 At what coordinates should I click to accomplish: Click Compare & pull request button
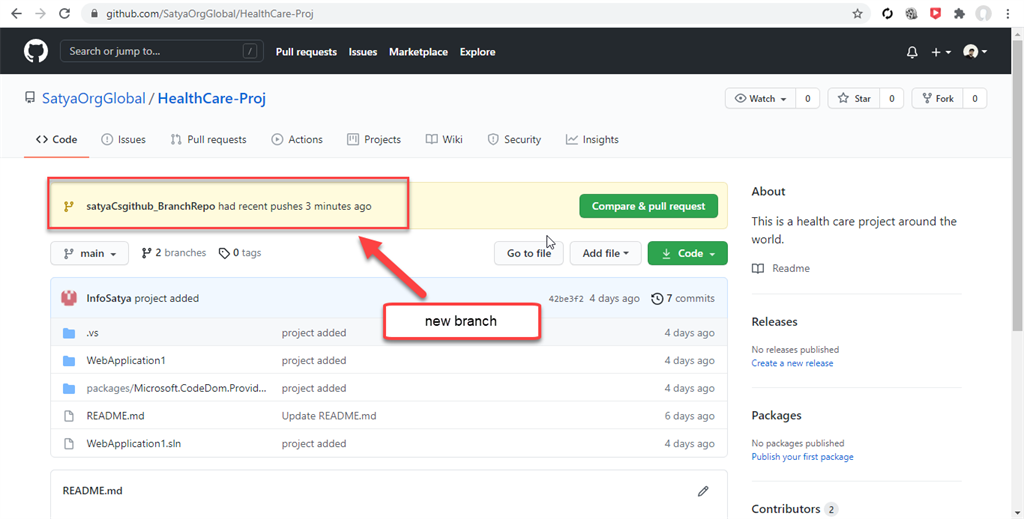pos(648,206)
